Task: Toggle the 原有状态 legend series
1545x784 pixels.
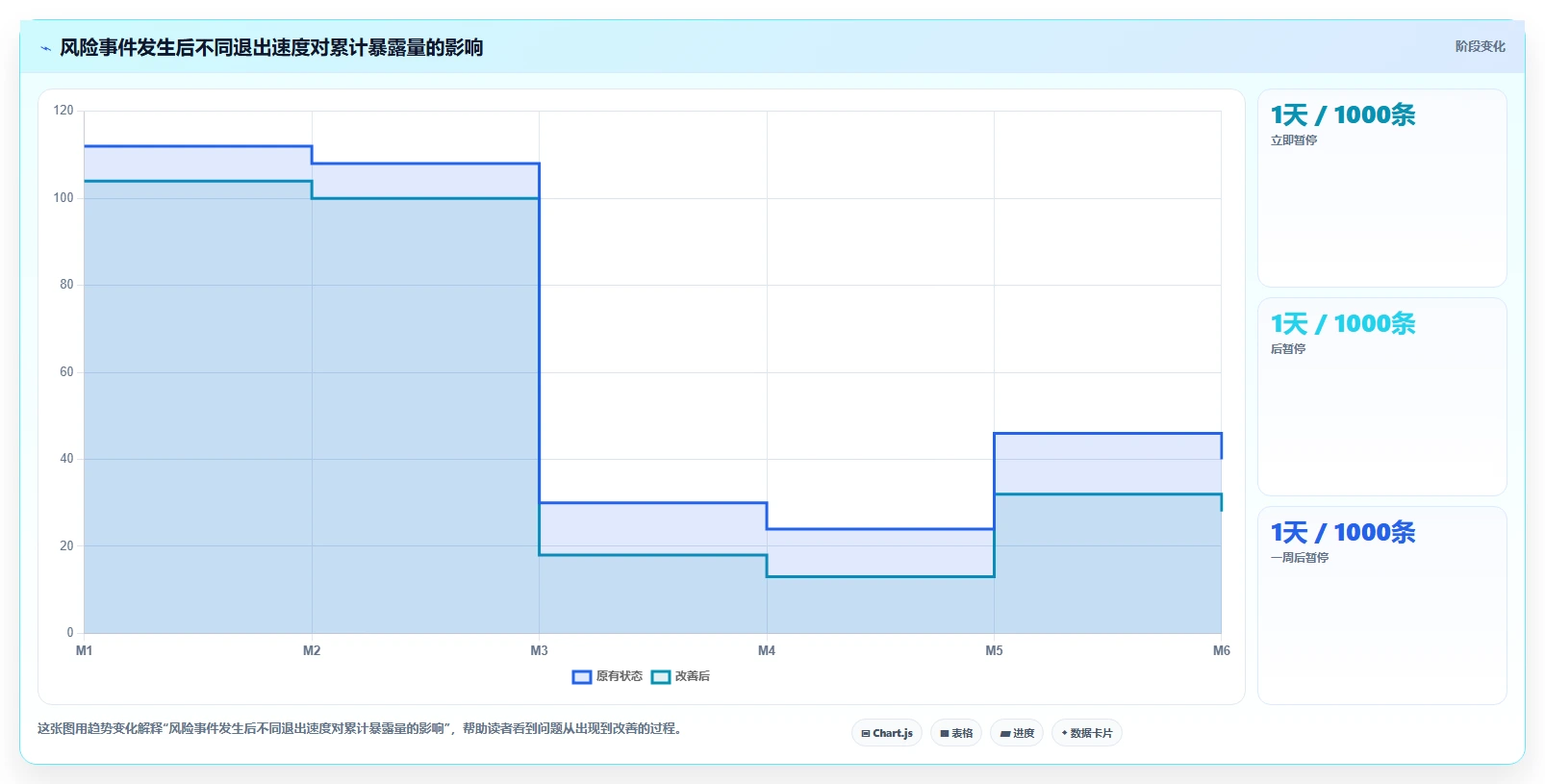Action: pos(607,676)
